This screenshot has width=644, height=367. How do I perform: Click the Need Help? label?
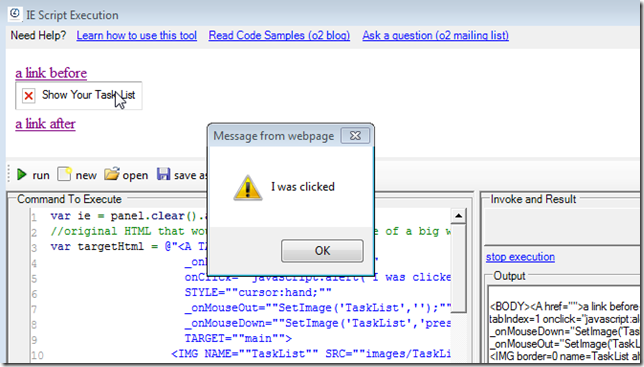pos(38,35)
